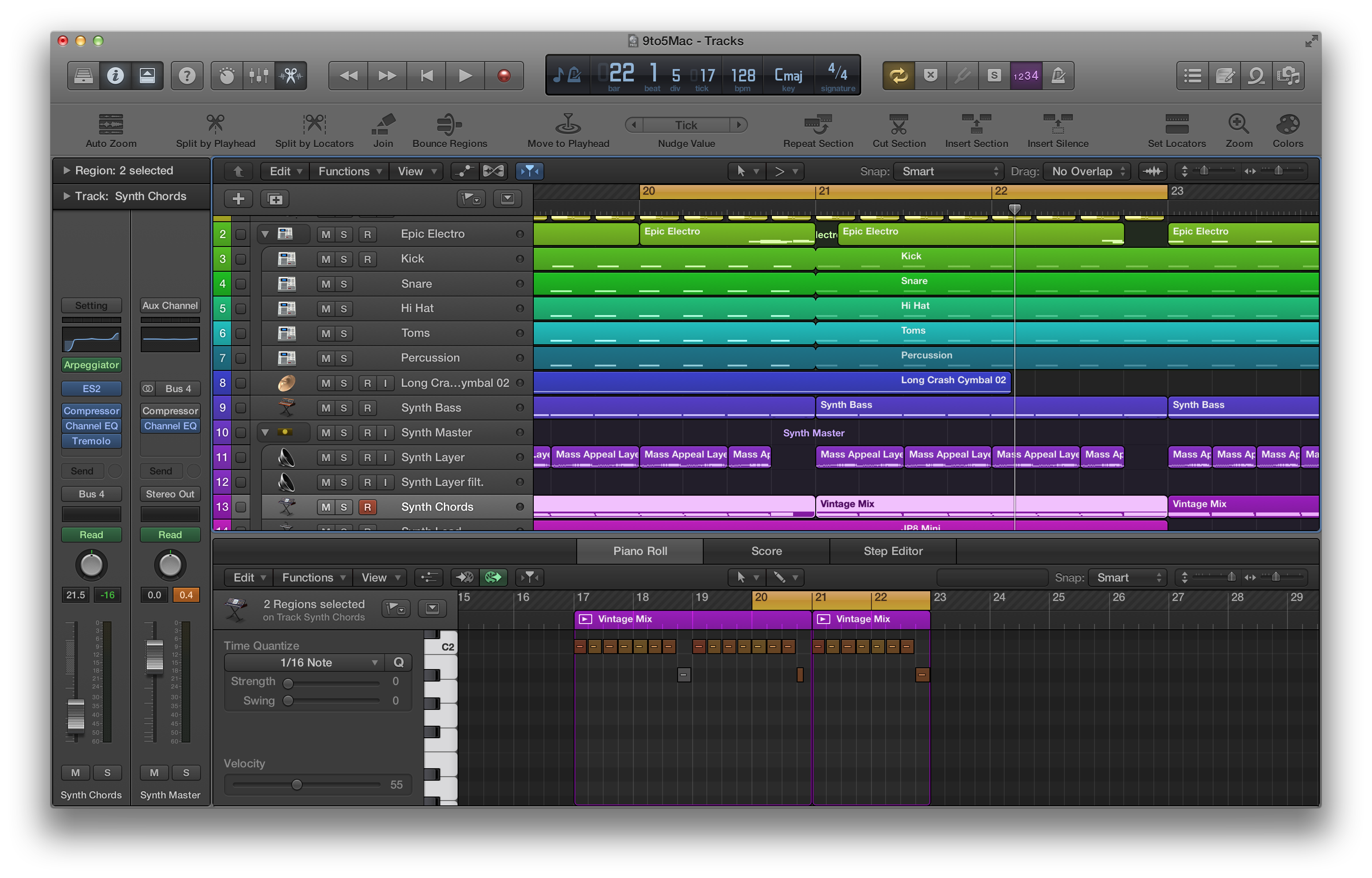The height and width of the screenshot is (878, 1372).
Task: Click the Bounce Regions icon
Action: pyautogui.click(x=449, y=124)
